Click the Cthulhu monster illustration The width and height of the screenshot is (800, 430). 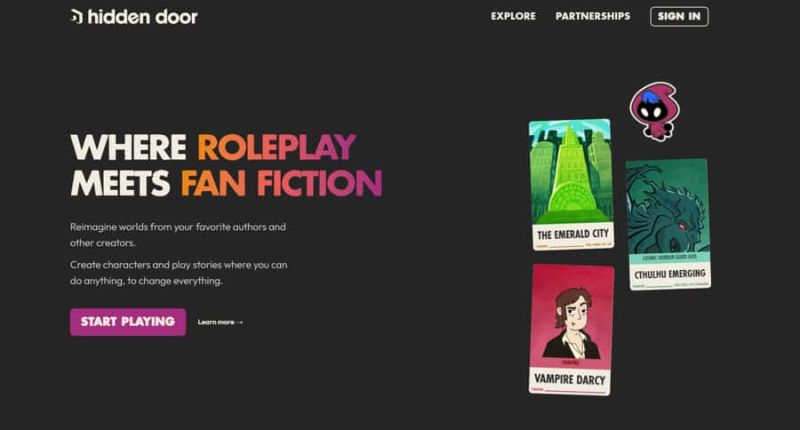[667, 207]
